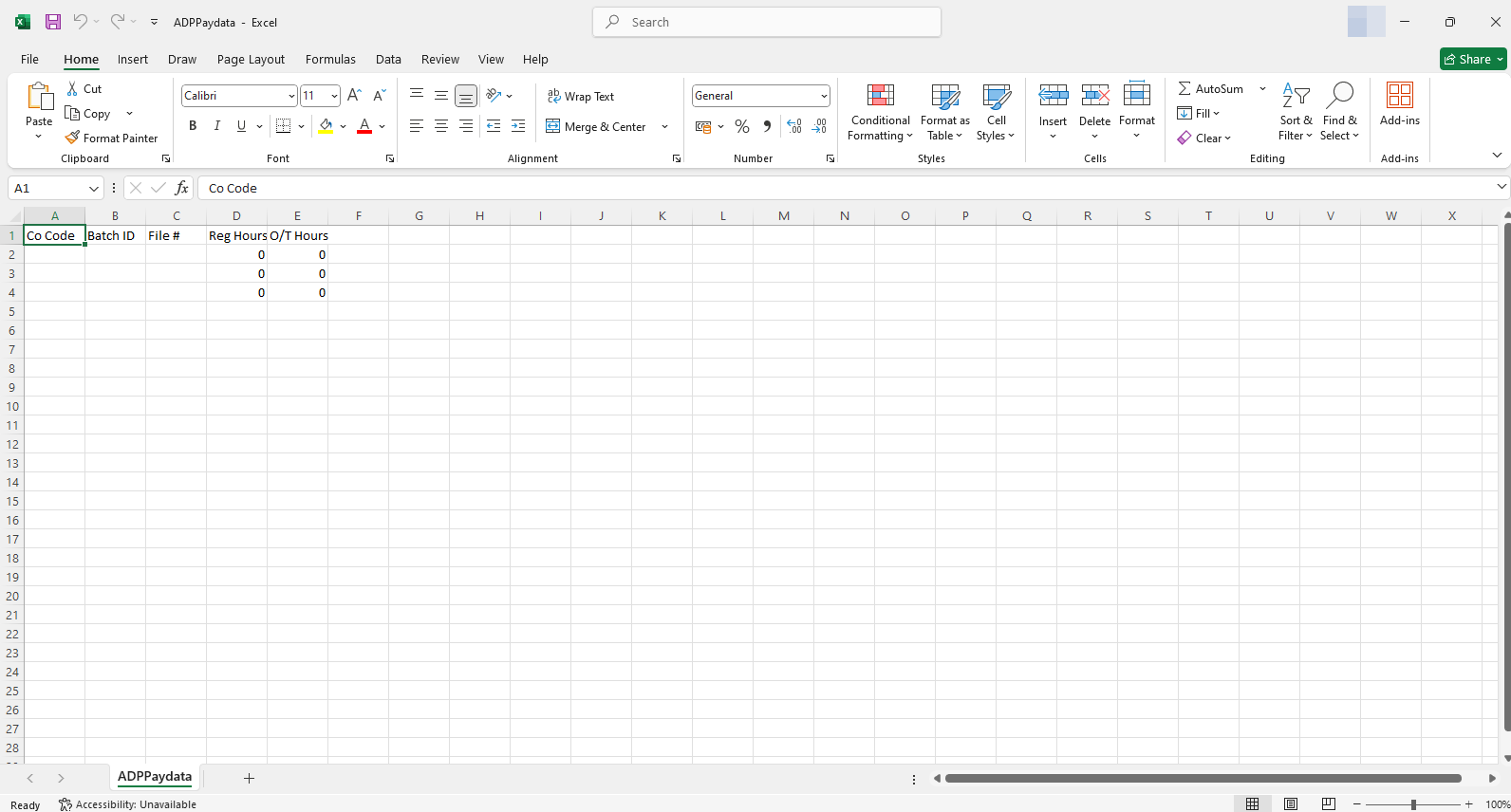Click the AutoSum button
The width and height of the screenshot is (1511, 812).
click(1211, 88)
